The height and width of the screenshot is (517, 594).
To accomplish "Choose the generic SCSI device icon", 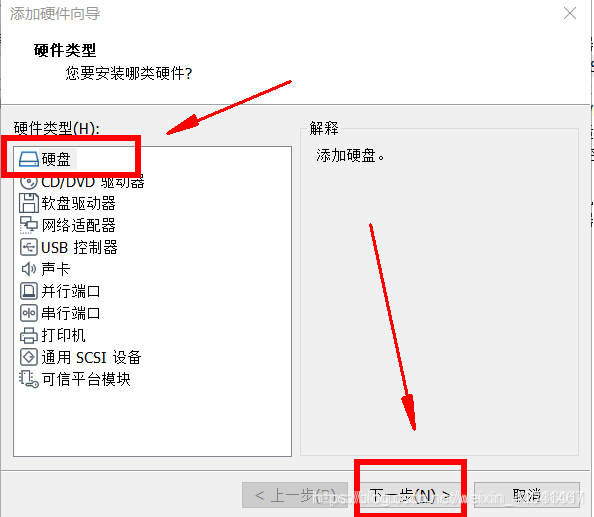I will tap(29, 357).
